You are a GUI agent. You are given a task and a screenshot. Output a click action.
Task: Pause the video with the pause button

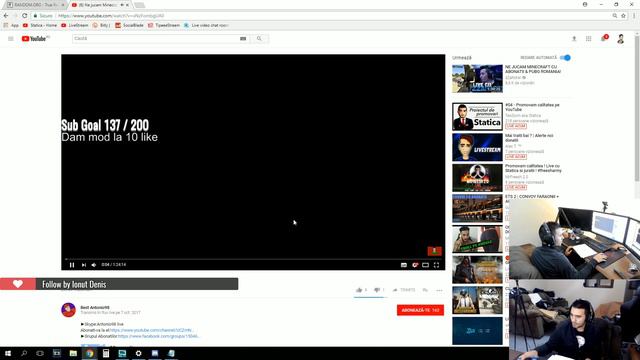[72, 265]
